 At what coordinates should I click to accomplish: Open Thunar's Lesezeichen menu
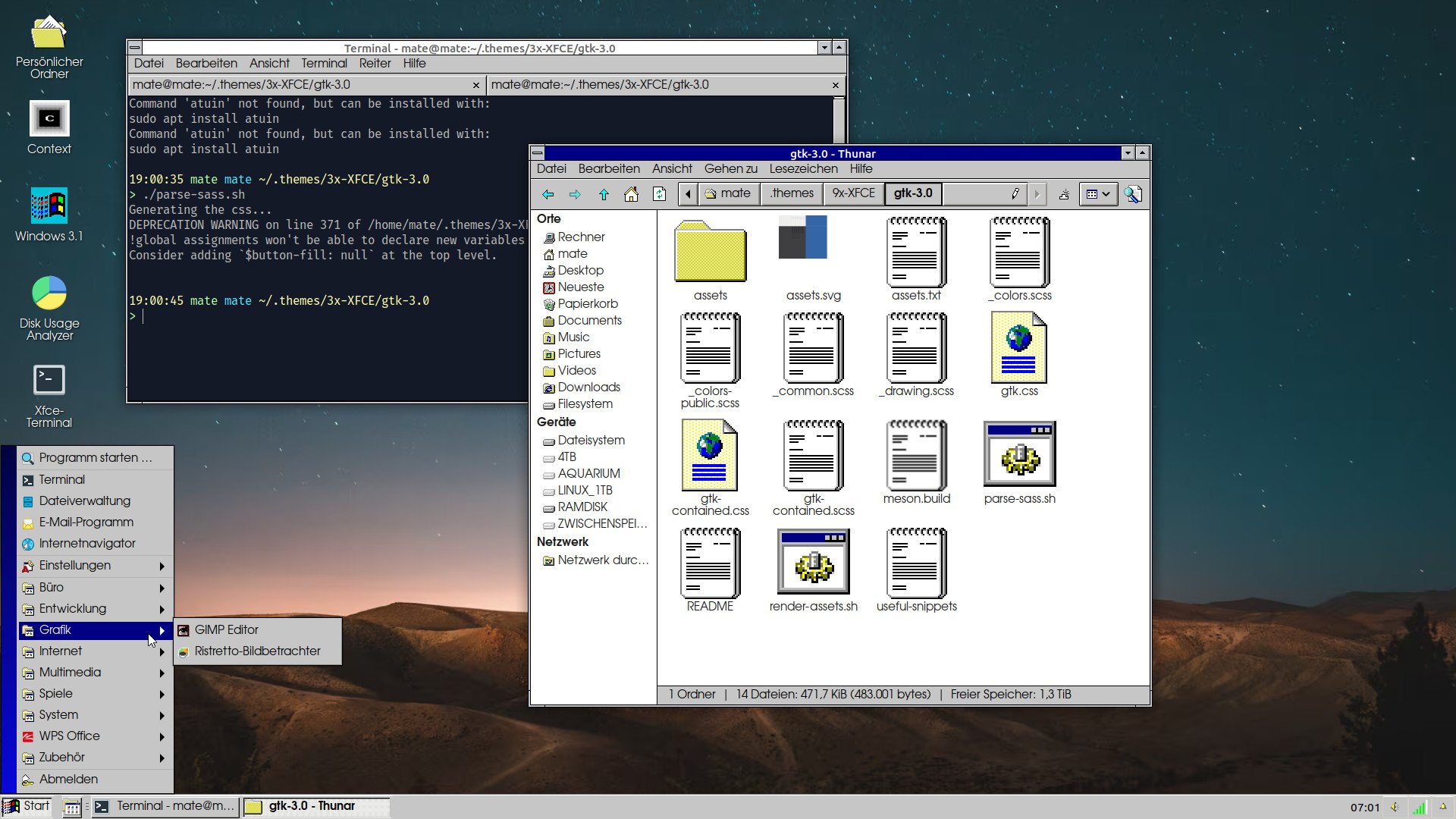pyautogui.click(x=803, y=169)
